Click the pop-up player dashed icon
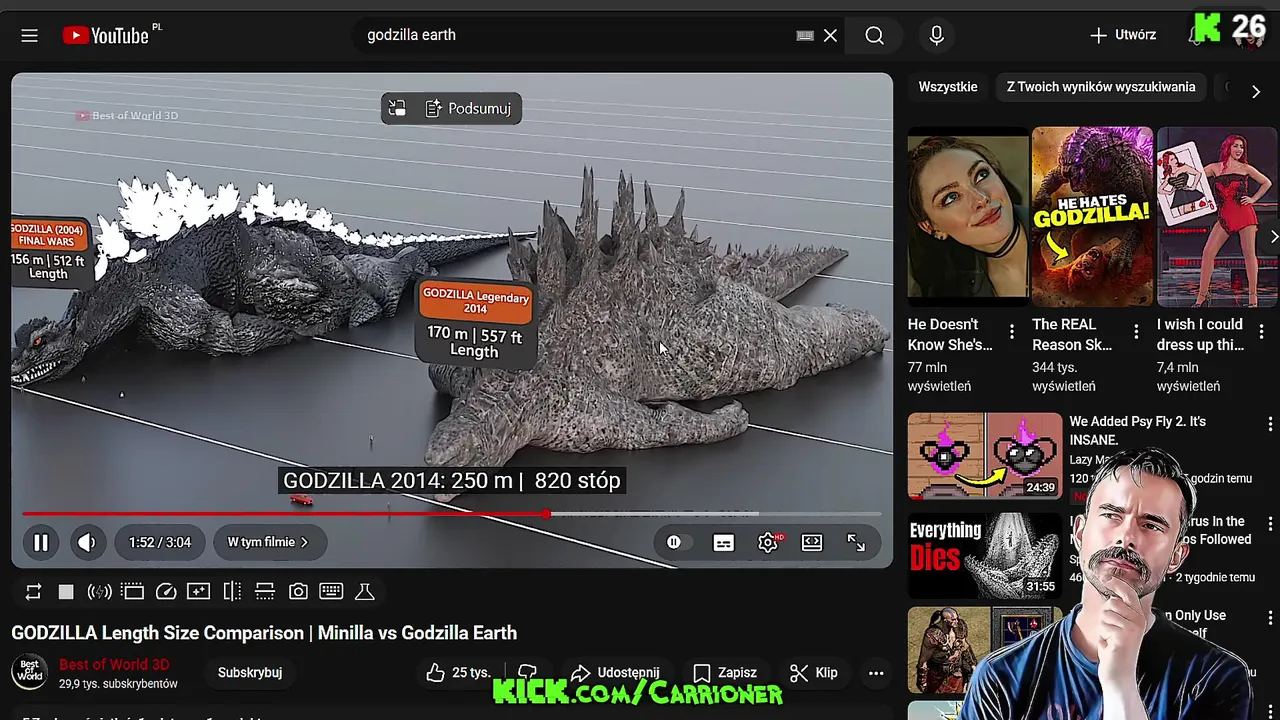This screenshot has height=720, width=1280. pos(265,592)
